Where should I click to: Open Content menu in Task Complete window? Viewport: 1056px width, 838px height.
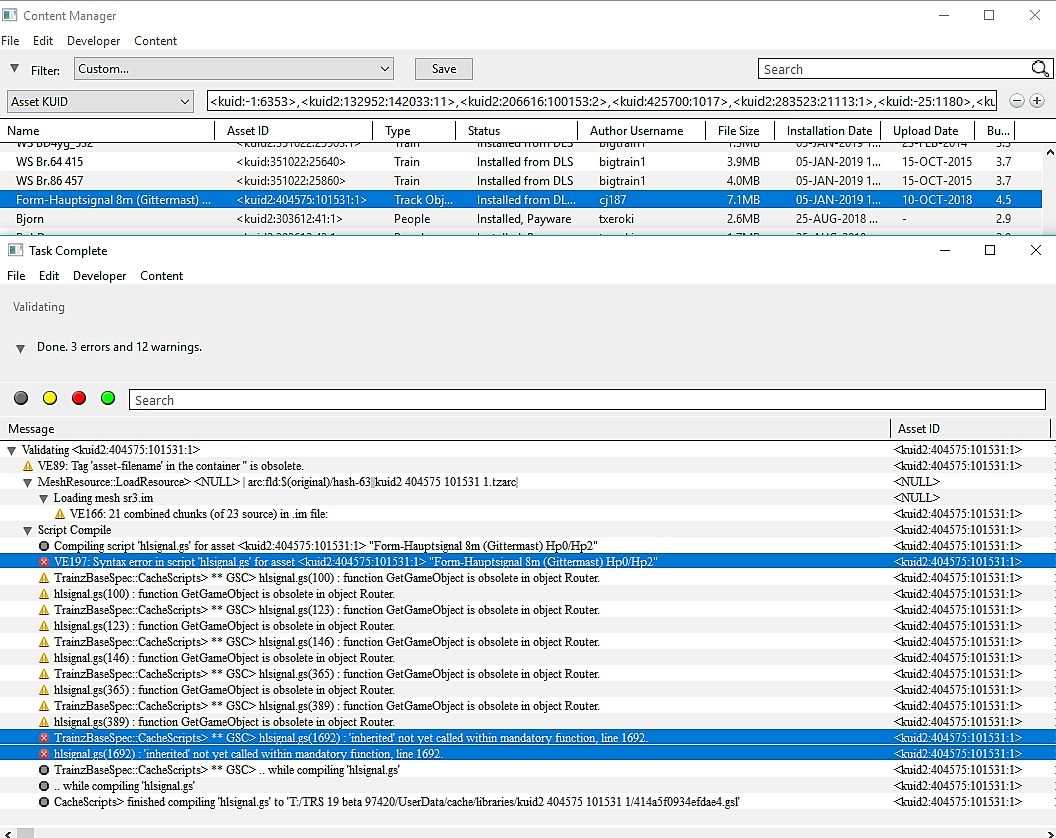tap(161, 276)
